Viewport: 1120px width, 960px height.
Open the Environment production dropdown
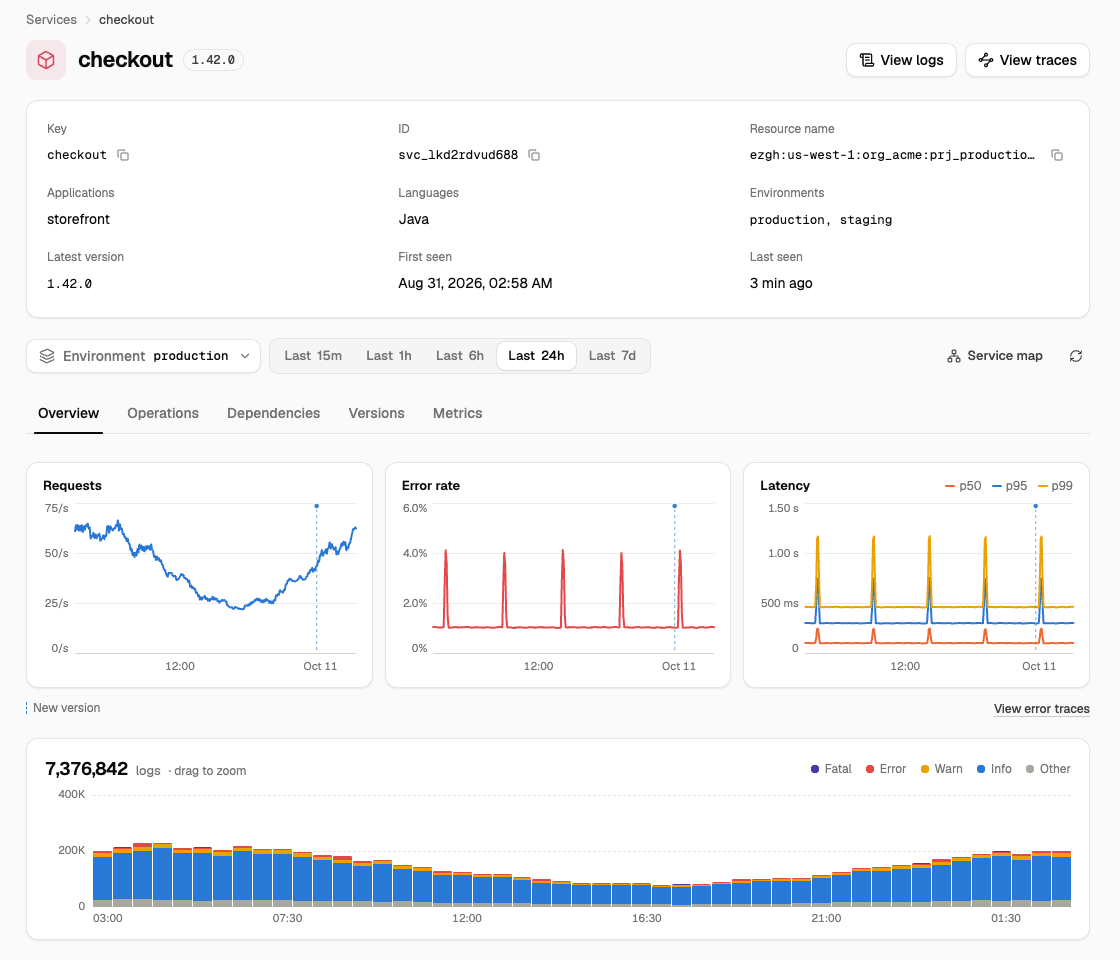(x=144, y=356)
